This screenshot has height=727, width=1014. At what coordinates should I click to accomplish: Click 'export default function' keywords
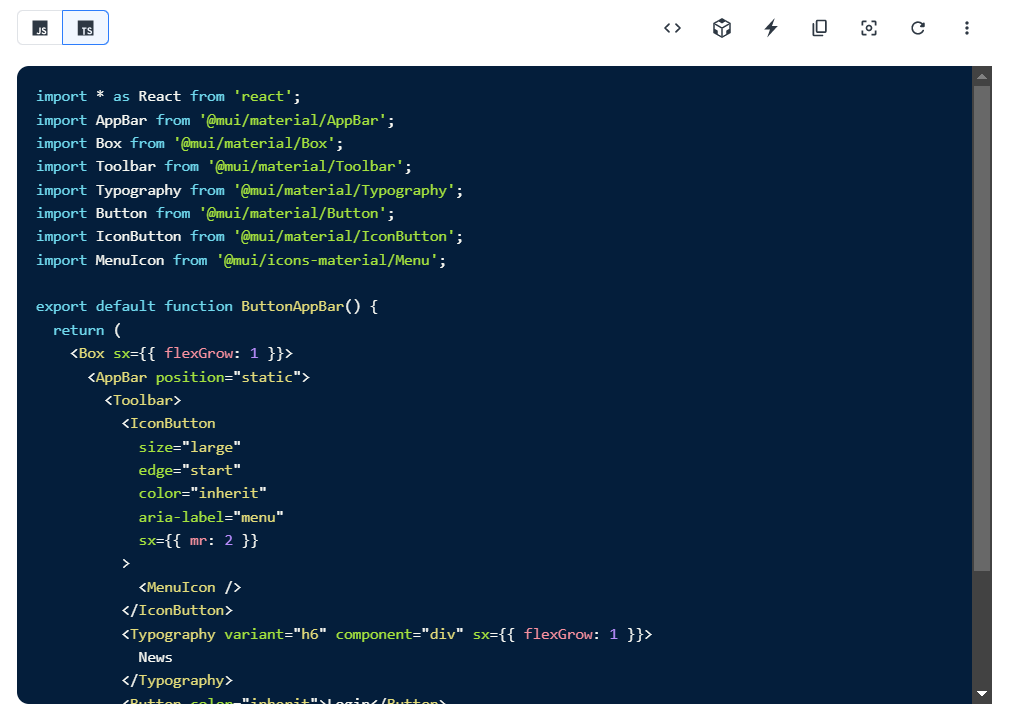click(x=134, y=307)
